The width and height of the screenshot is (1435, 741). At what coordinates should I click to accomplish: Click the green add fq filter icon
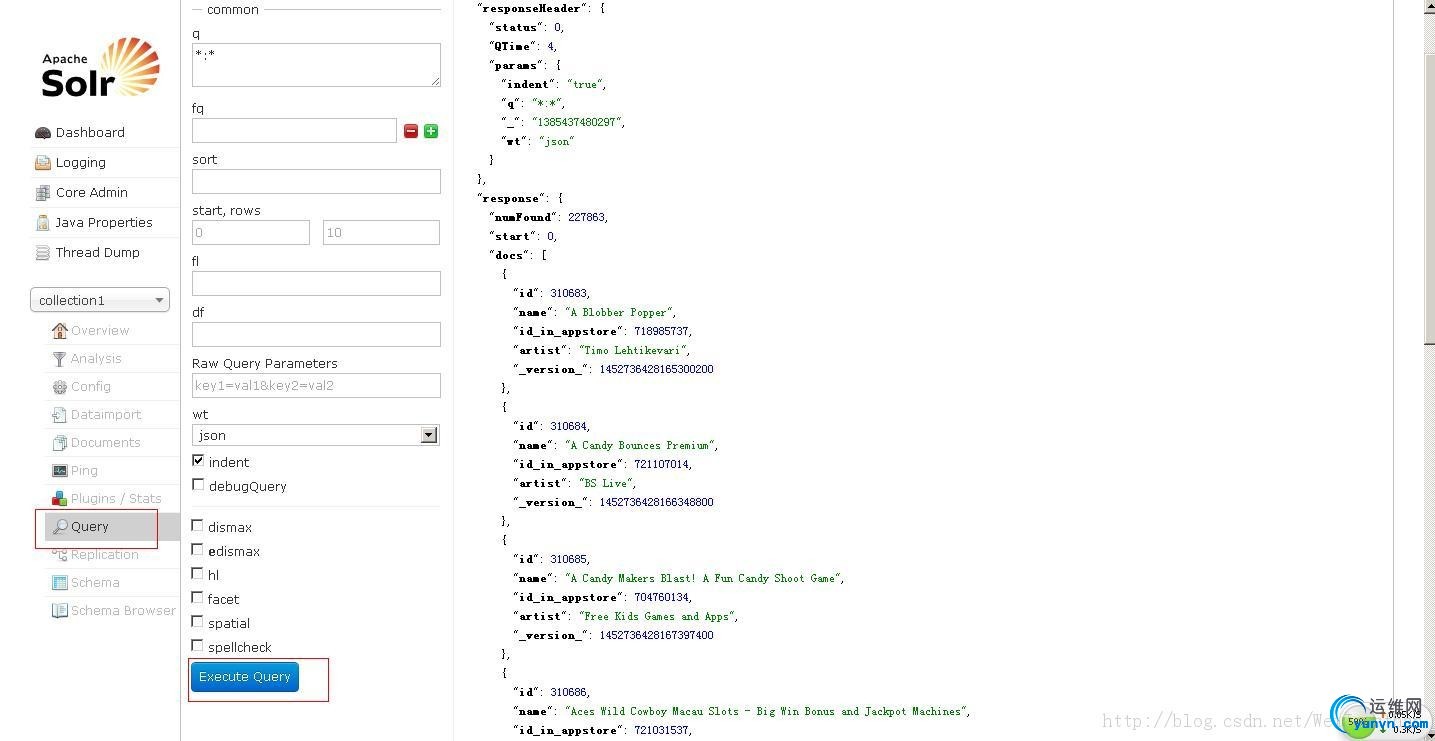point(431,131)
